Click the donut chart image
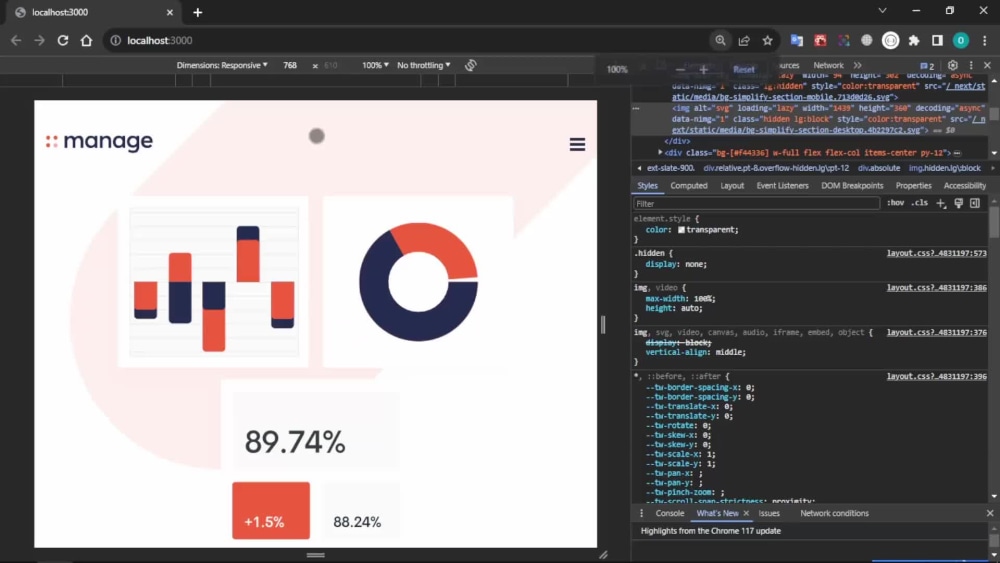 418,281
